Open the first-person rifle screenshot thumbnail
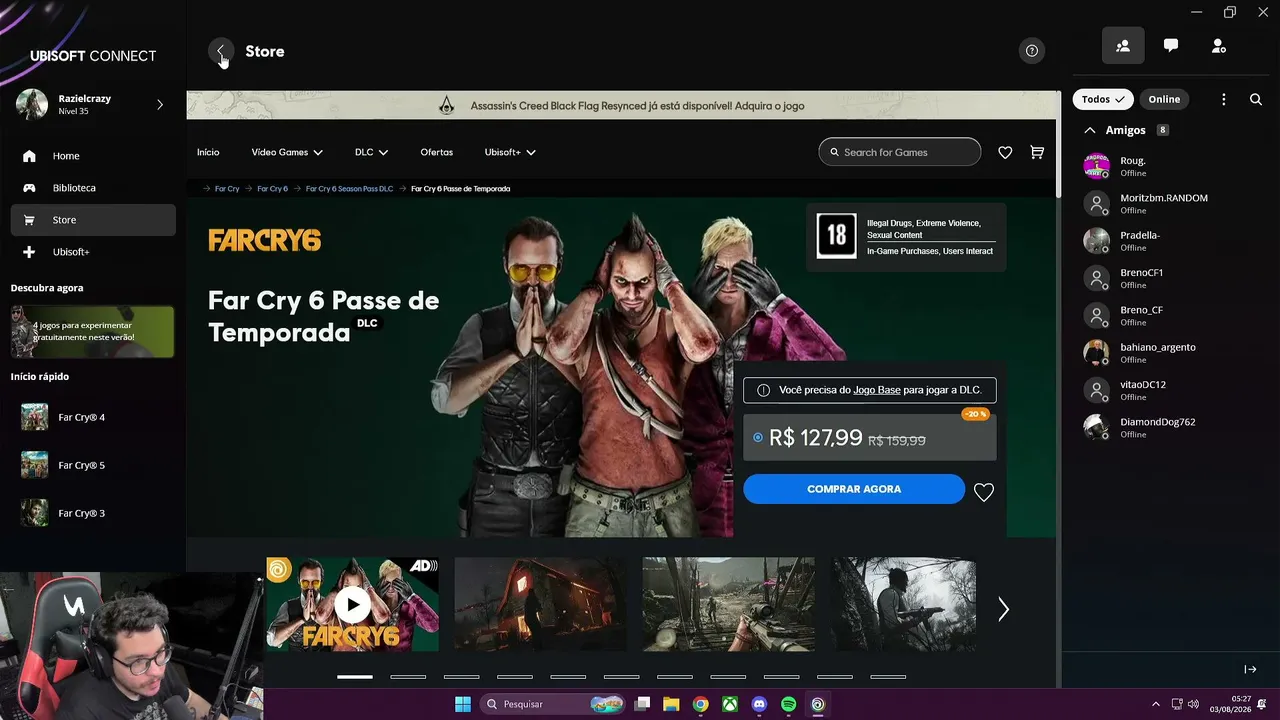Viewport: 1280px width, 720px height. tap(729, 604)
